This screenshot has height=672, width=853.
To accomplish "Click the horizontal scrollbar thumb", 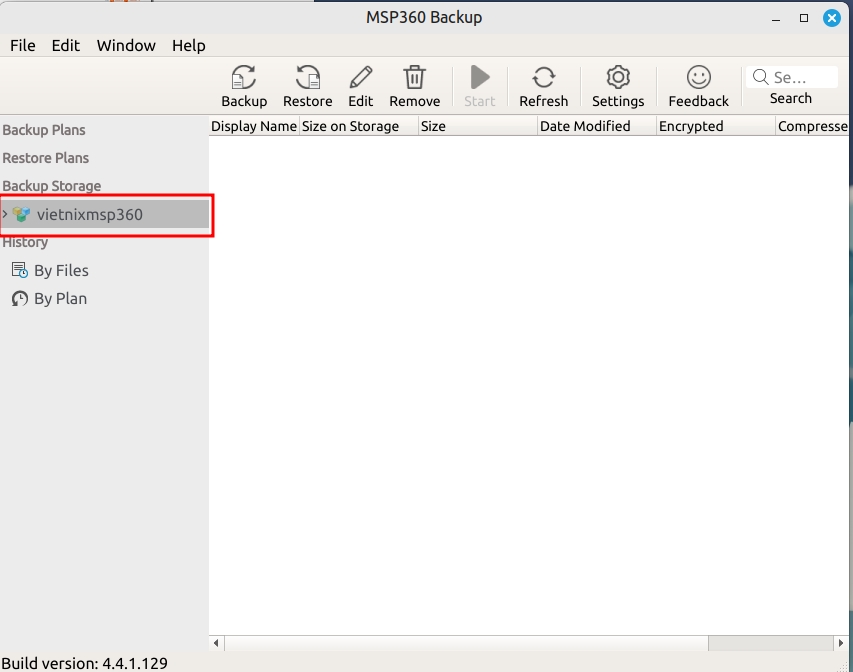I will pos(466,643).
